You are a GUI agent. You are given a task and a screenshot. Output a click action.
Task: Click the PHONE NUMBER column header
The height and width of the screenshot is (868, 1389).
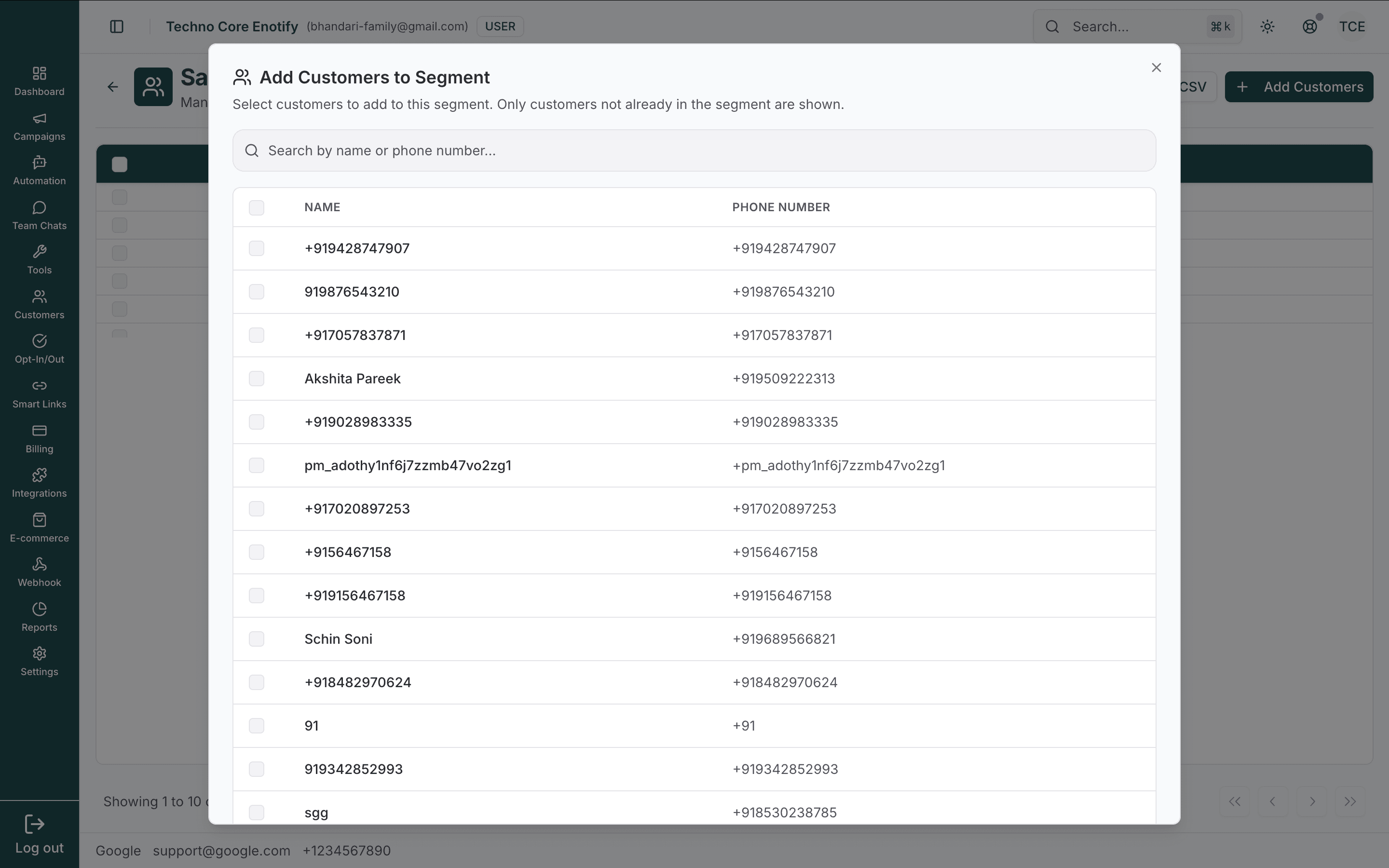781,207
